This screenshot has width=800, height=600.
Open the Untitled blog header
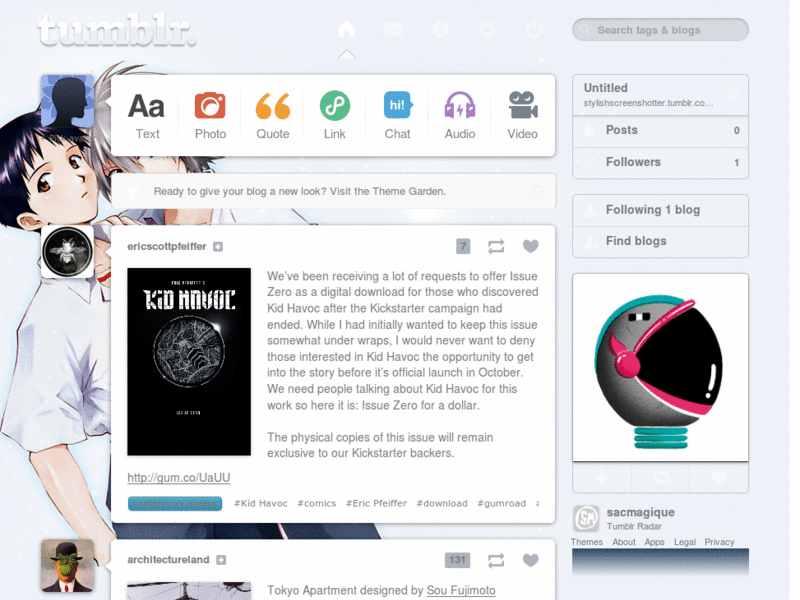660,95
